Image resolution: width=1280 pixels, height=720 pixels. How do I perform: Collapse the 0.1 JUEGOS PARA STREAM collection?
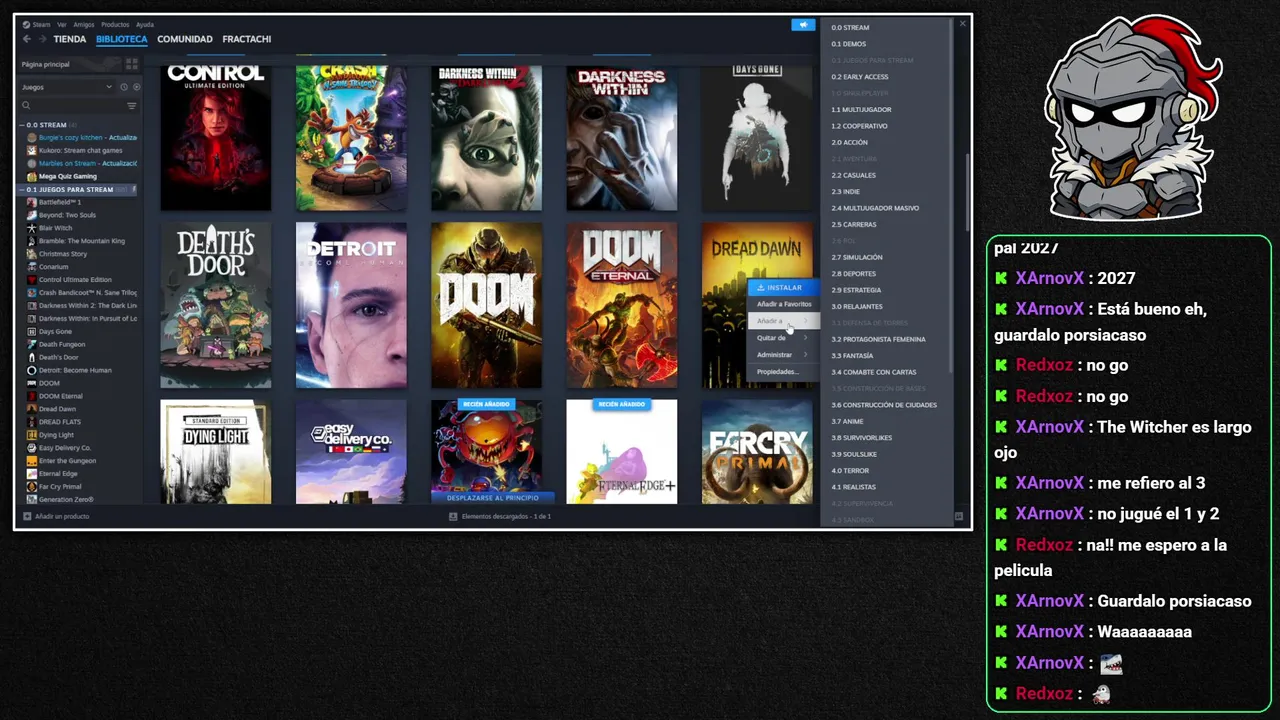pos(22,189)
